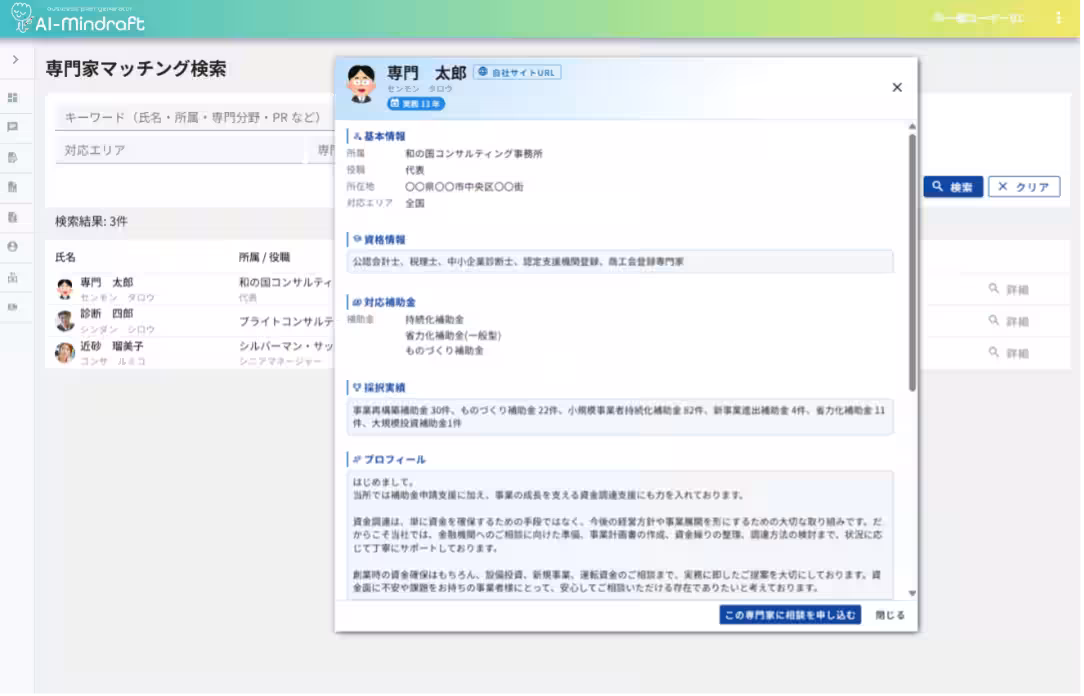Click the 専門 太郎 name in dialog header
Screen dimensions: 1084x696
point(428,73)
